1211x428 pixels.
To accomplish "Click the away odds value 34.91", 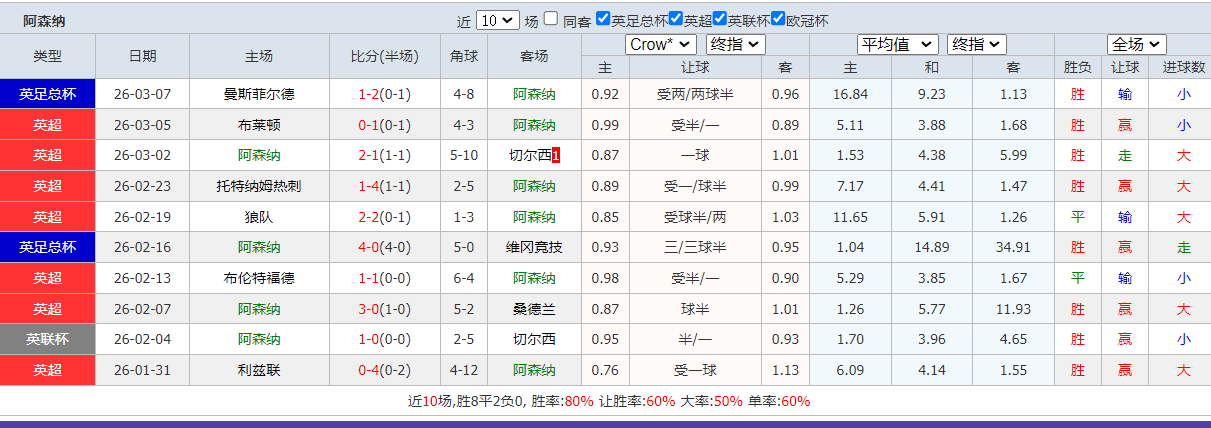I will [1013, 247].
